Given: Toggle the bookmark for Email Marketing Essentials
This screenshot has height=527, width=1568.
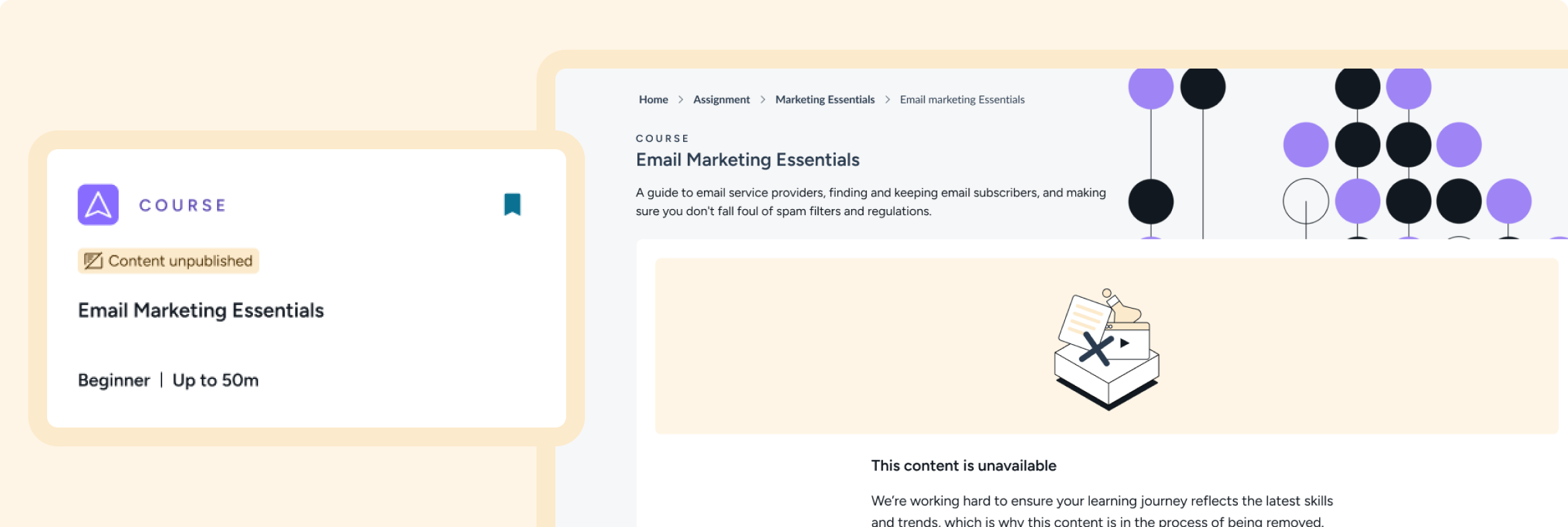Looking at the screenshot, I should tap(512, 204).
